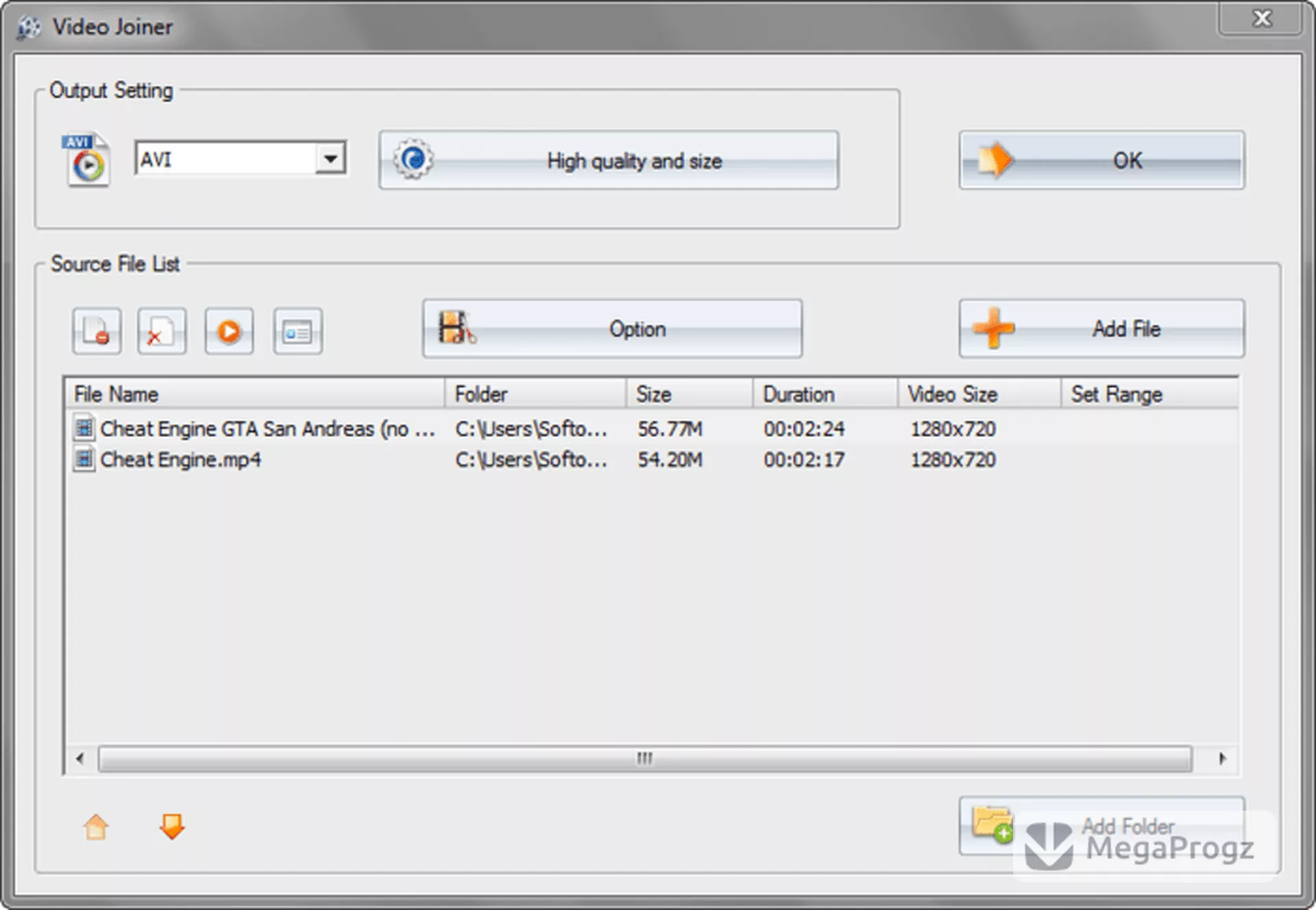Open the AVI output format dropdown
The image size is (1316, 910).
point(330,159)
